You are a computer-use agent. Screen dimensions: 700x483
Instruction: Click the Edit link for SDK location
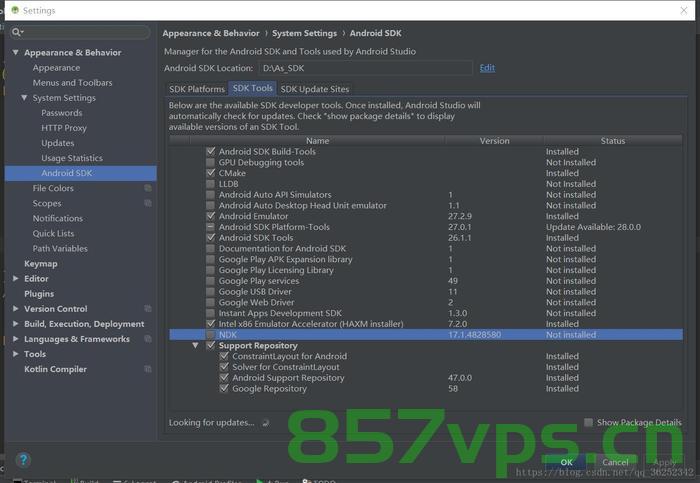click(487, 68)
